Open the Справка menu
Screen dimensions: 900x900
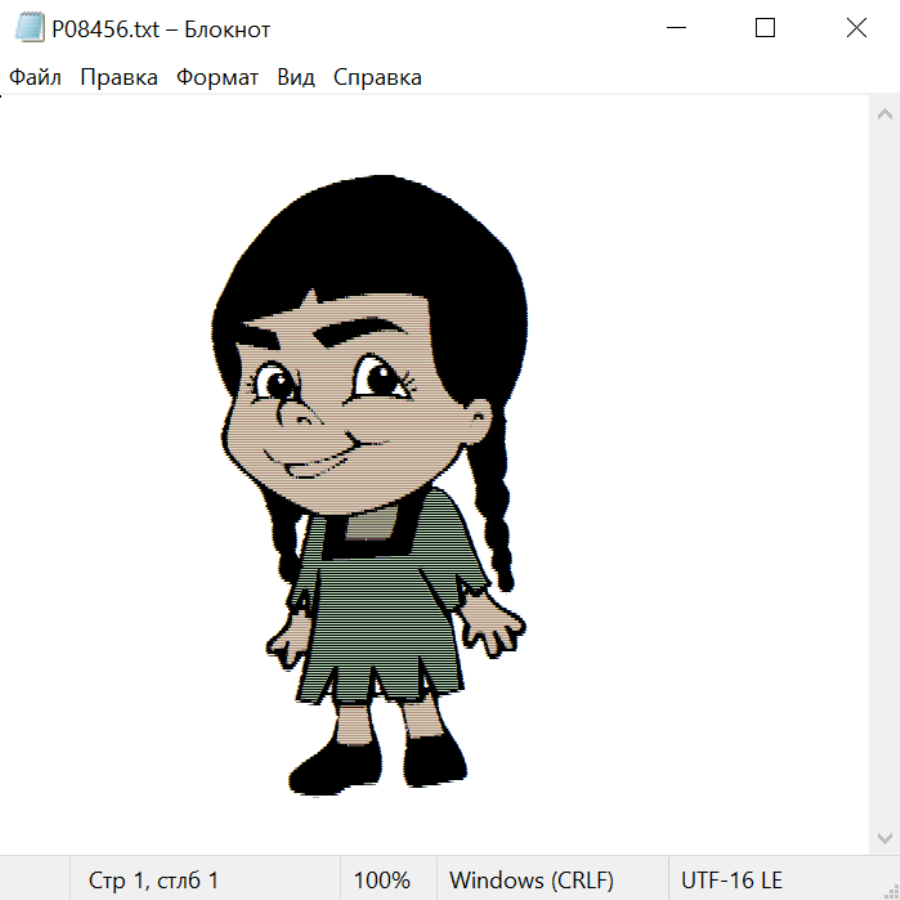(377, 78)
